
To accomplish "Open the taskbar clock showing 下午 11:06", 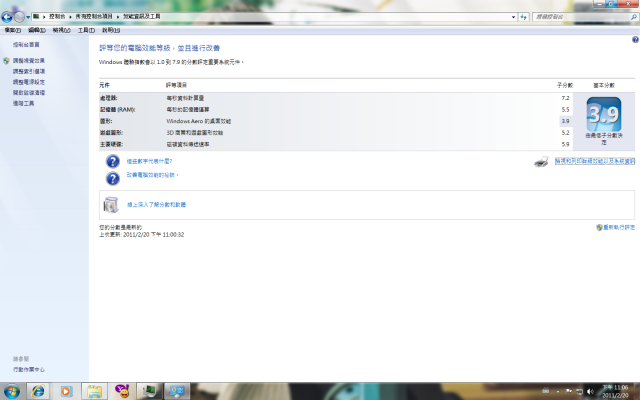I will (615, 391).
